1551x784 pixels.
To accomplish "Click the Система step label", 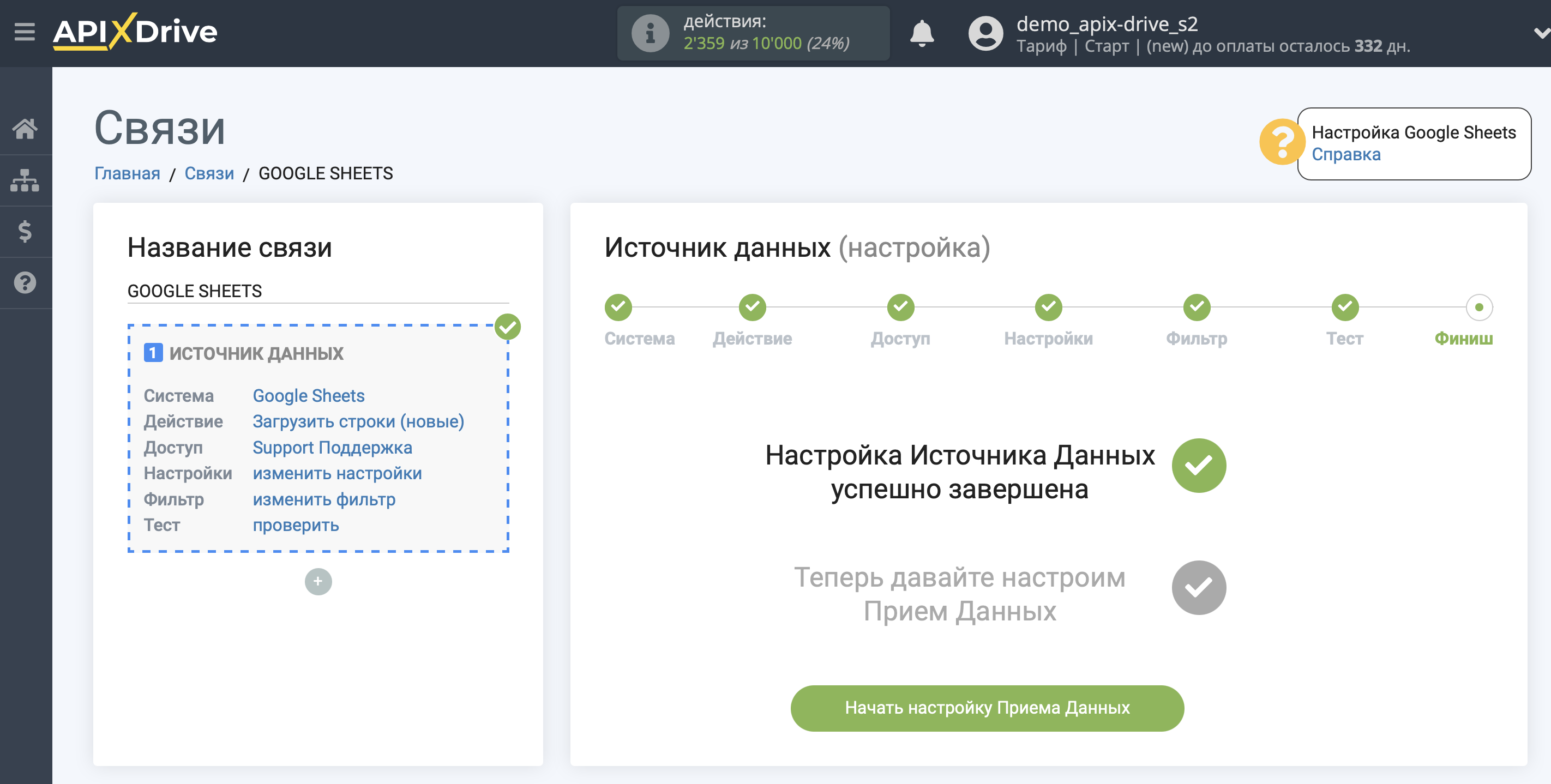I will coord(639,339).
